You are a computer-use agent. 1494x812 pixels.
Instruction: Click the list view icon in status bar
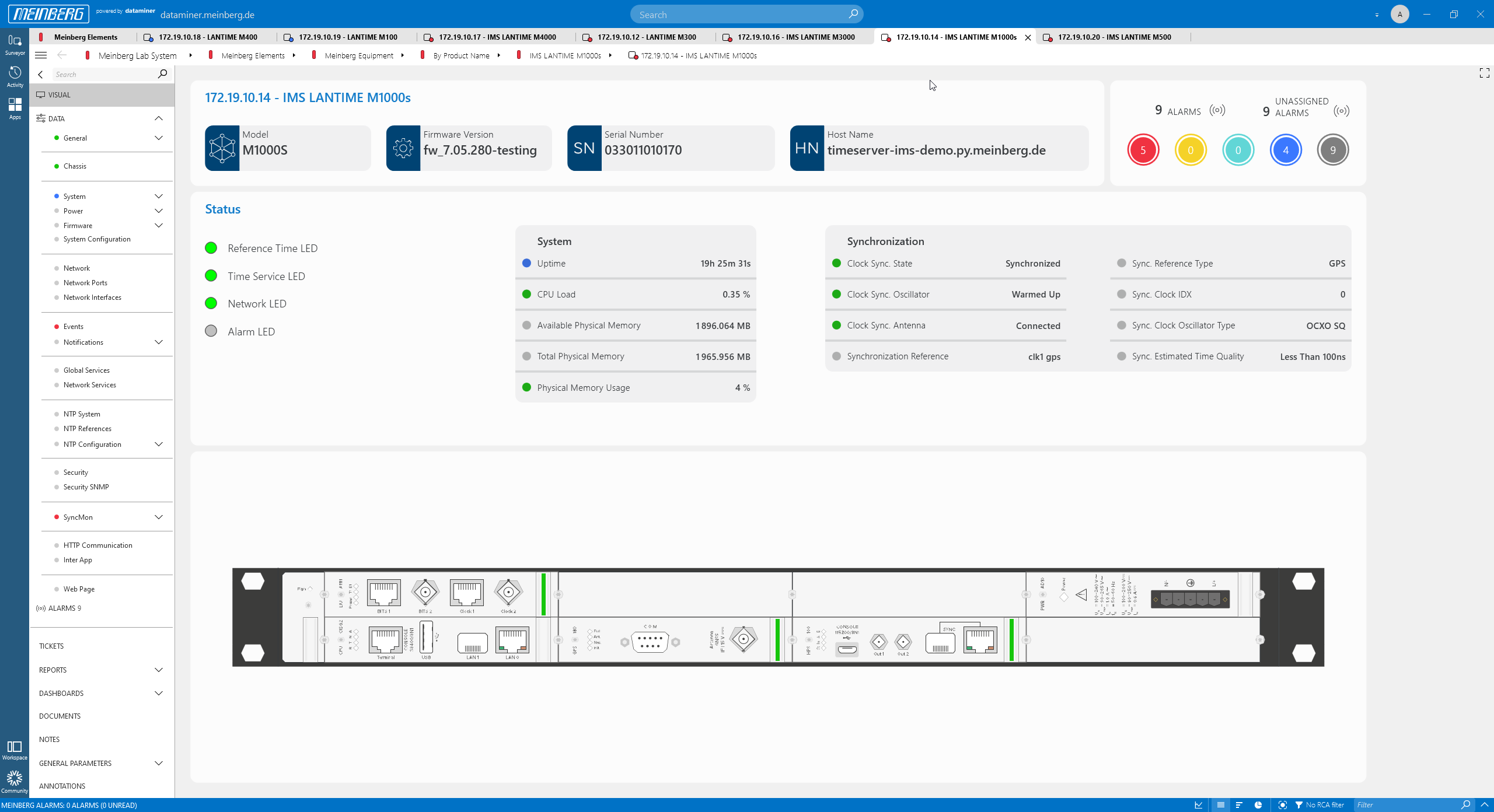pos(1220,805)
